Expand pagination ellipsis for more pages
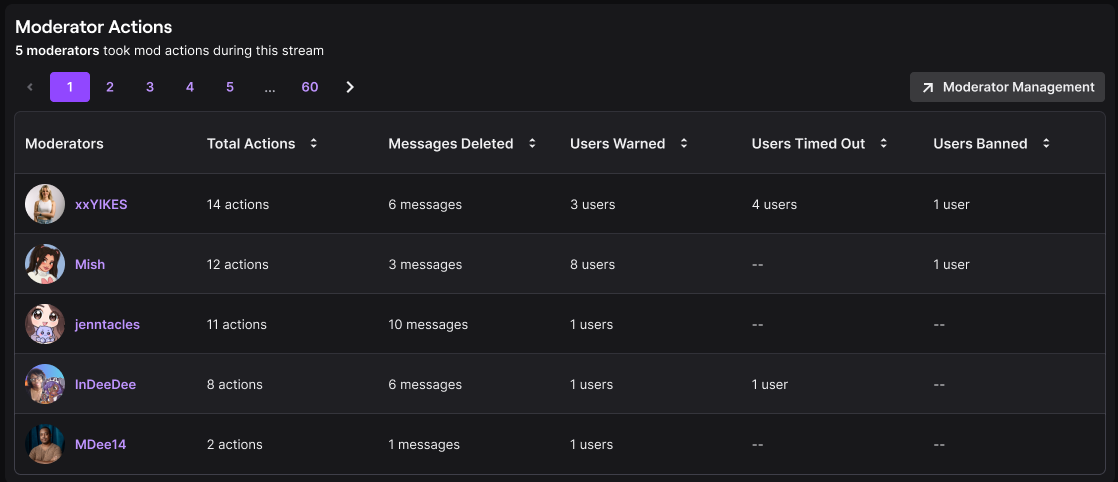The height and width of the screenshot is (482, 1118). pos(270,87)
